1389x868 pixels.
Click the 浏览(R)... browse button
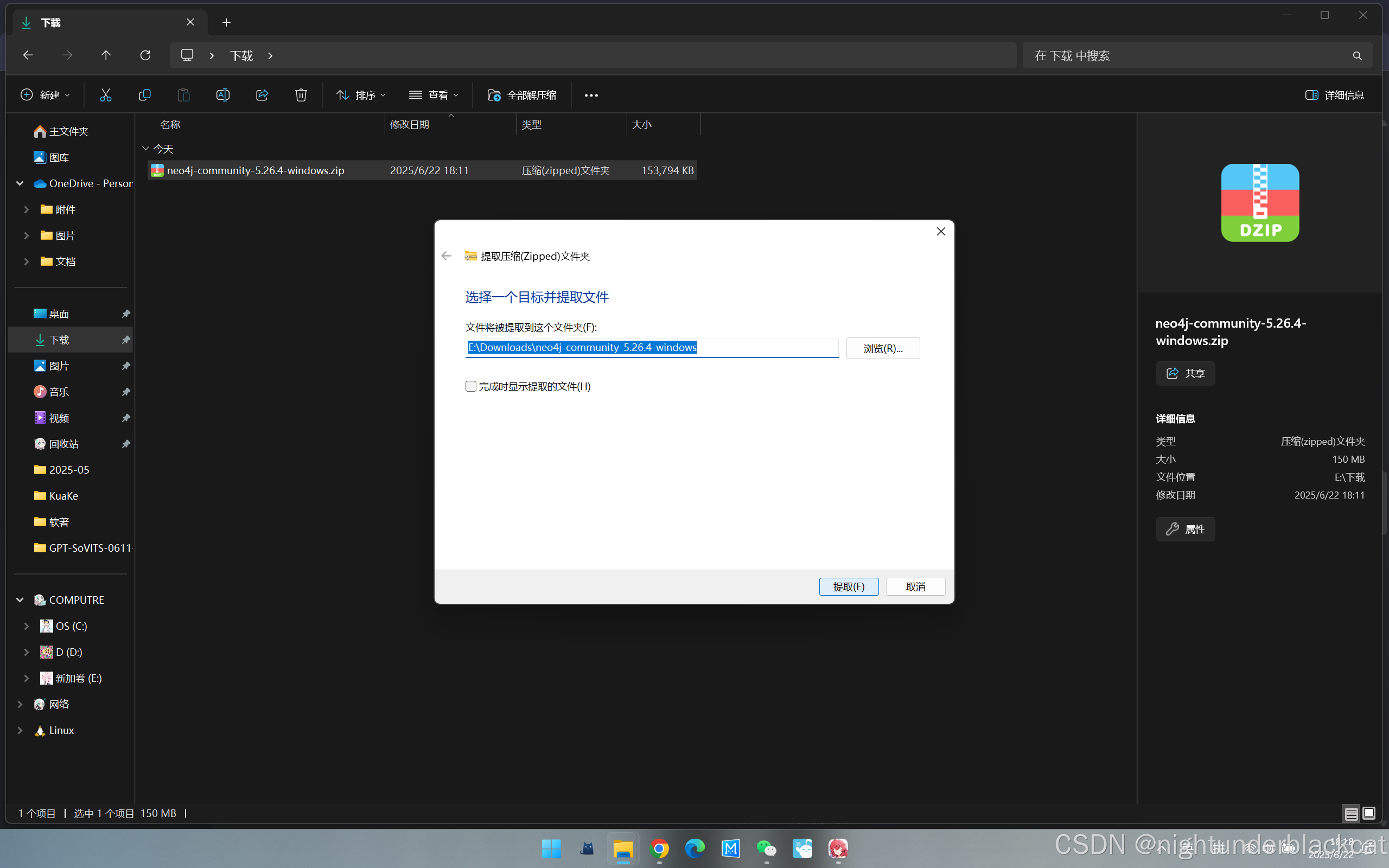tap(882, 348)
